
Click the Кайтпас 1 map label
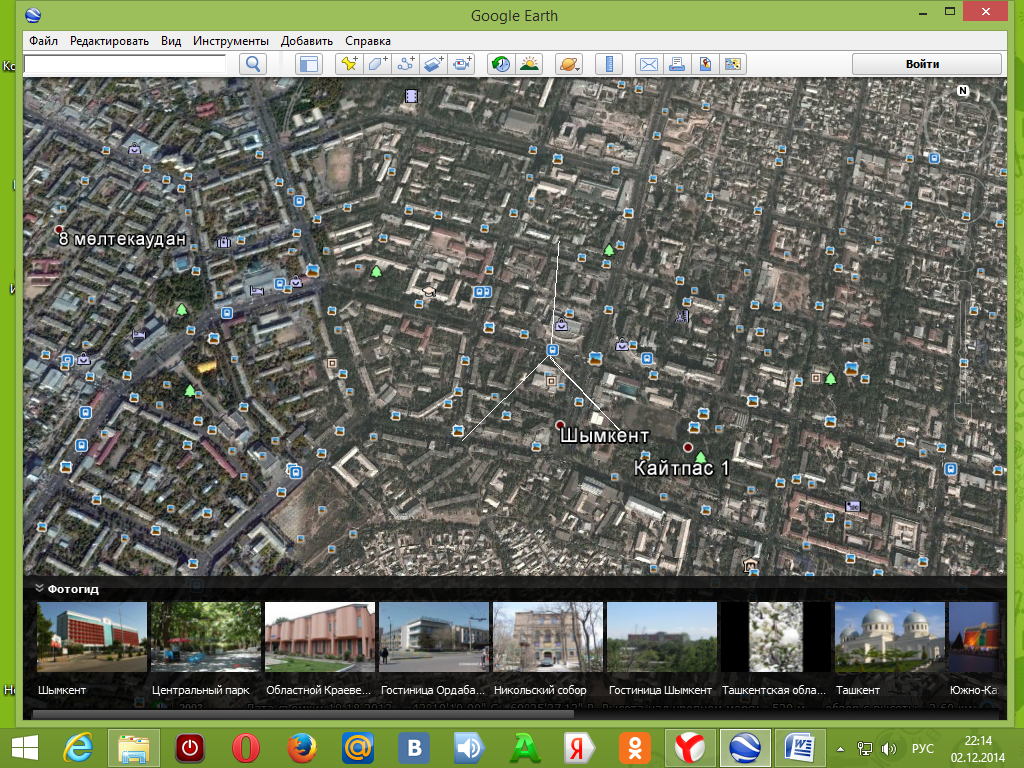tap(681, 468)
